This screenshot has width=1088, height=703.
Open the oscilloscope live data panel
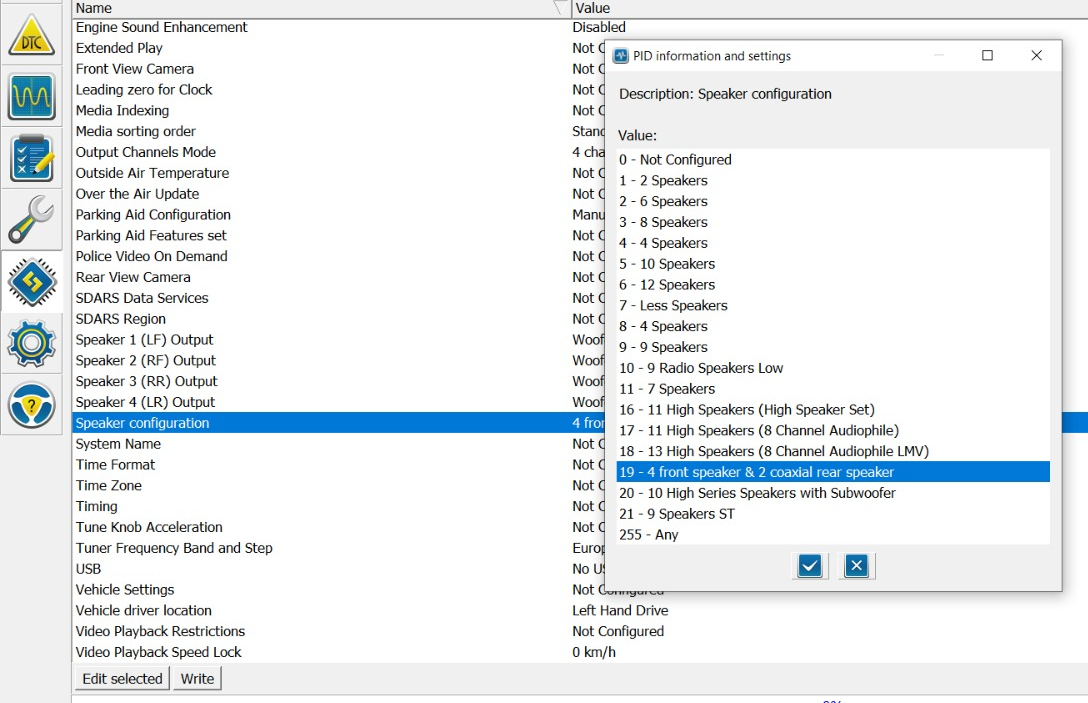click(x=31, y=96)
